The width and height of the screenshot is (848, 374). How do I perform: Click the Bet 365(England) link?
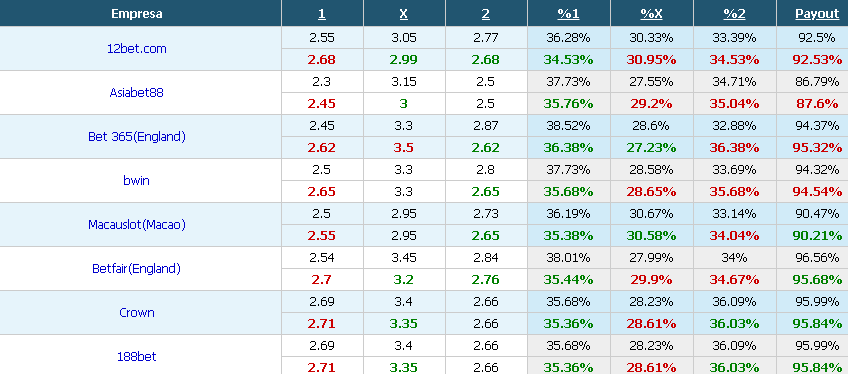pyautogui.click(x=136, y=137)
